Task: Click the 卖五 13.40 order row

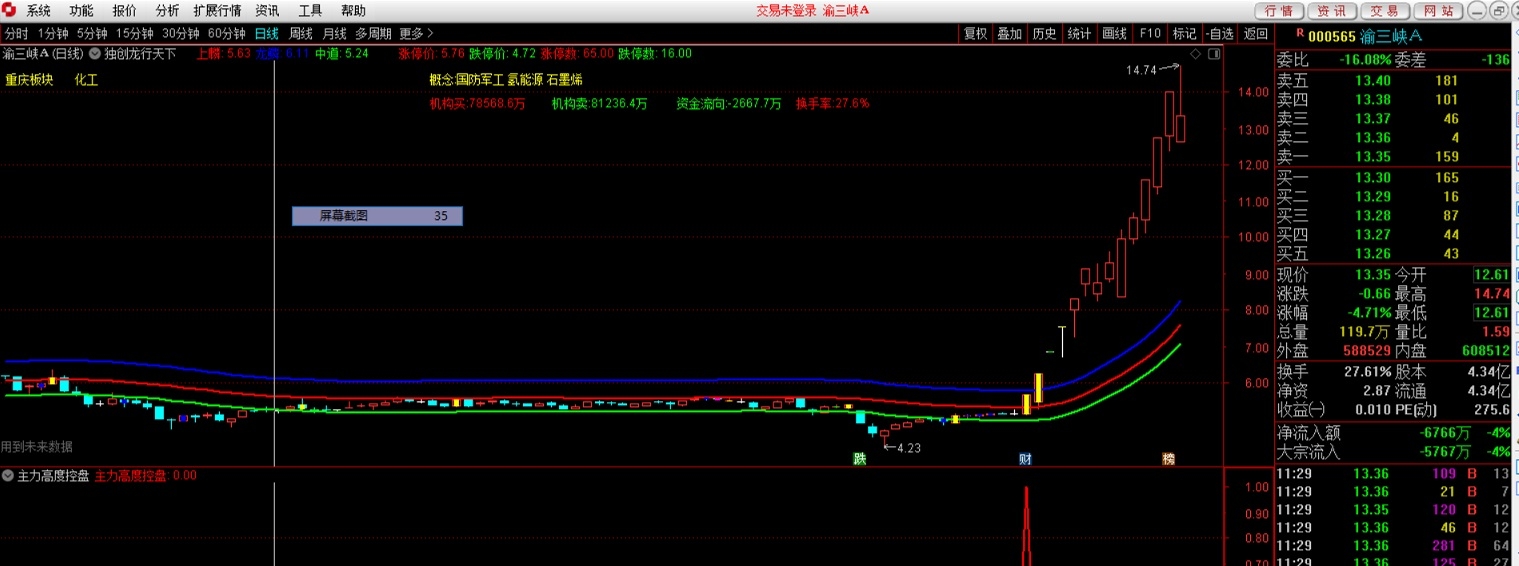Action: pos(1393,81)
